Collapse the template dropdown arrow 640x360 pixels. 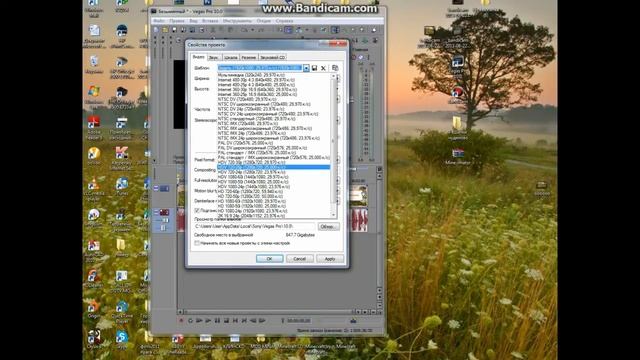306,68
